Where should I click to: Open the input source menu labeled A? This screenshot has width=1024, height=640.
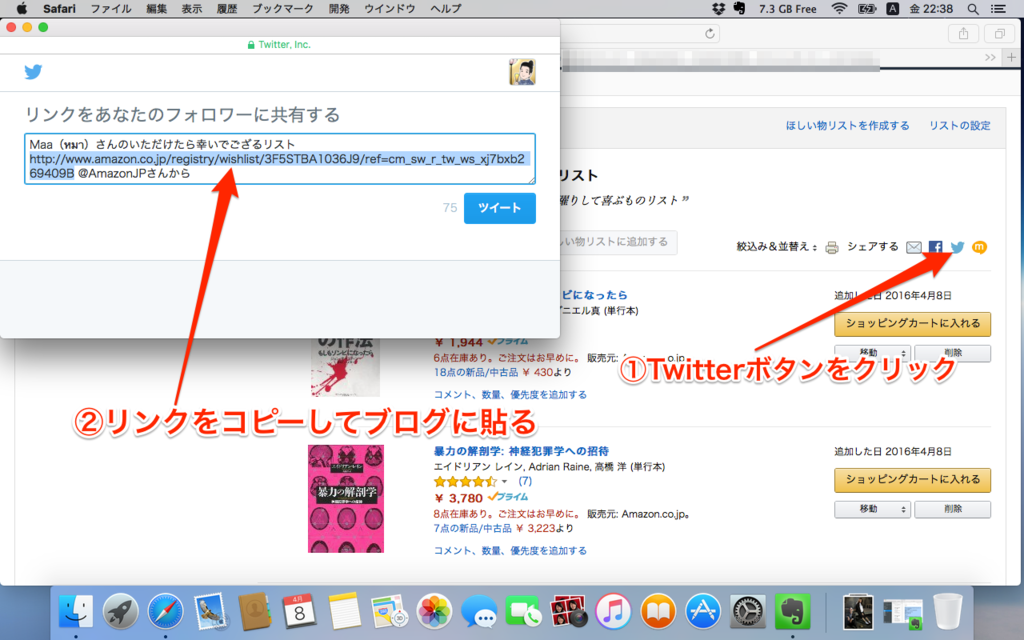click(892, 8)
